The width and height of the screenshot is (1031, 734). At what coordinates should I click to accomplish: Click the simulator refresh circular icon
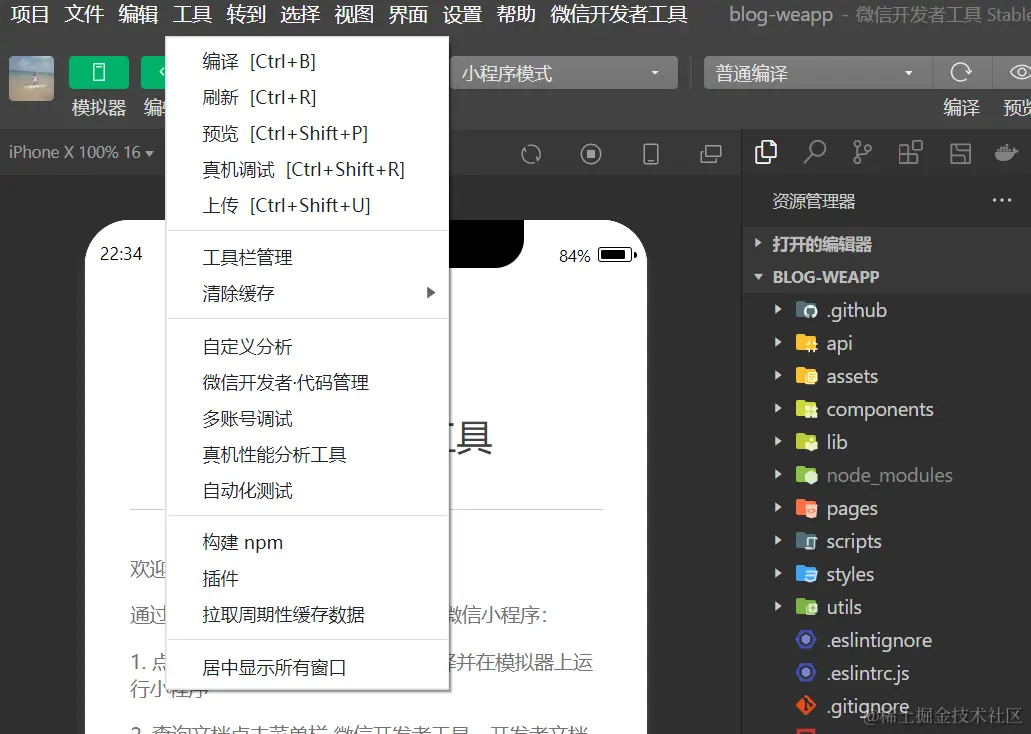tap(531, 154)
